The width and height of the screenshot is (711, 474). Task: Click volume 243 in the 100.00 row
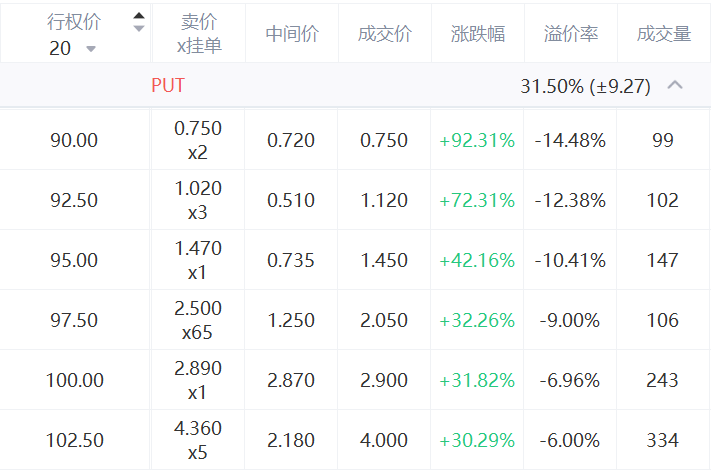click(662, 380)
